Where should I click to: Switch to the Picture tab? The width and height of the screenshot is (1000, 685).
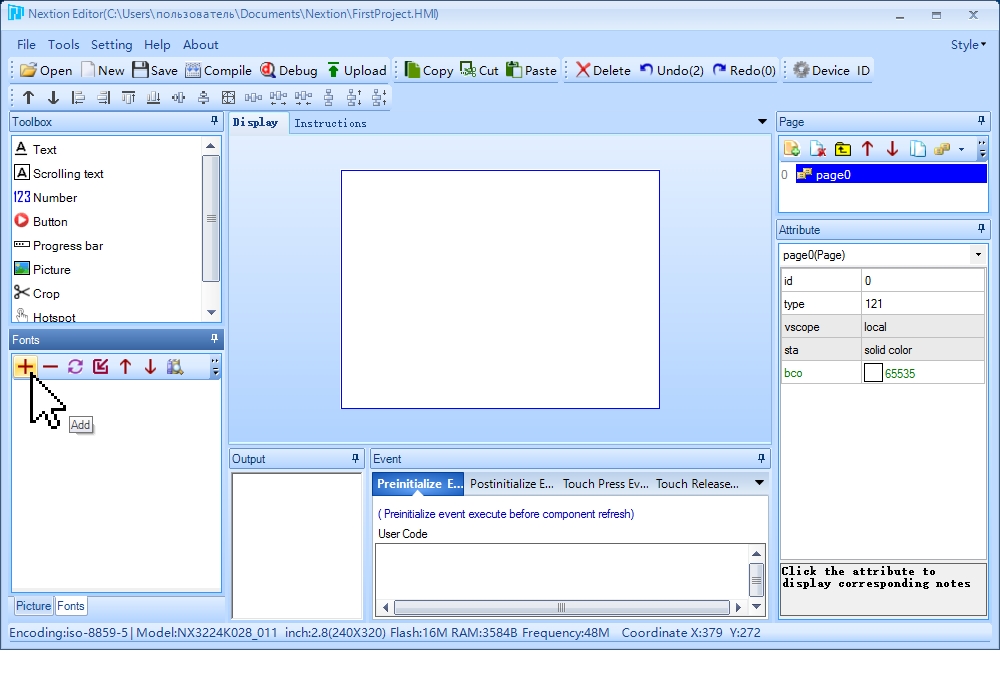33,606
